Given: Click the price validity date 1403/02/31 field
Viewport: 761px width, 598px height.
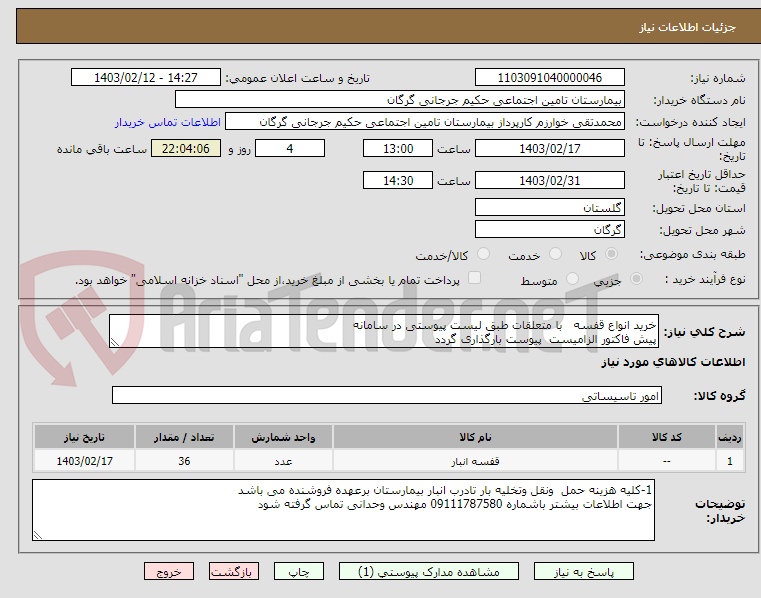Looking at the screenshot, I should pos(549,180).
